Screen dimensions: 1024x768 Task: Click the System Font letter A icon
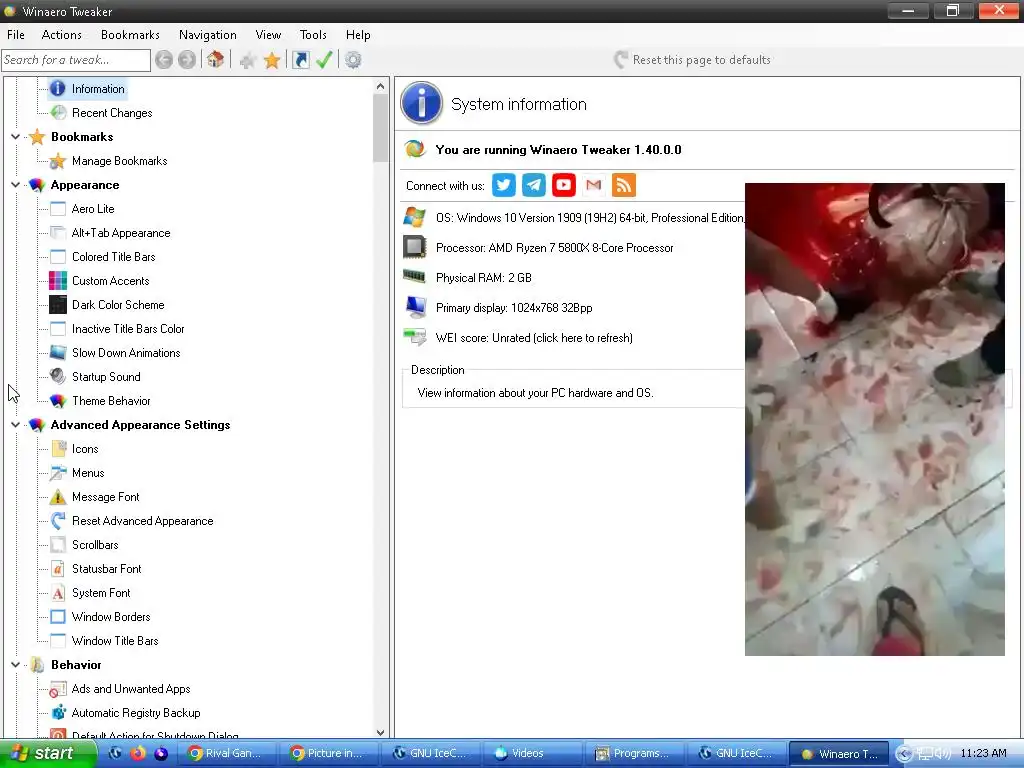tap(58, 593)
